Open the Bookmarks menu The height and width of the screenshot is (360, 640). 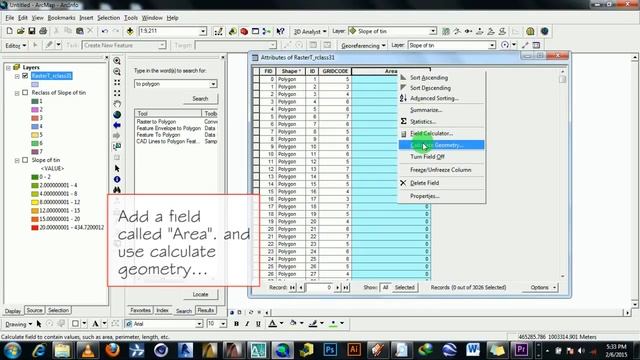click(61, 18)
